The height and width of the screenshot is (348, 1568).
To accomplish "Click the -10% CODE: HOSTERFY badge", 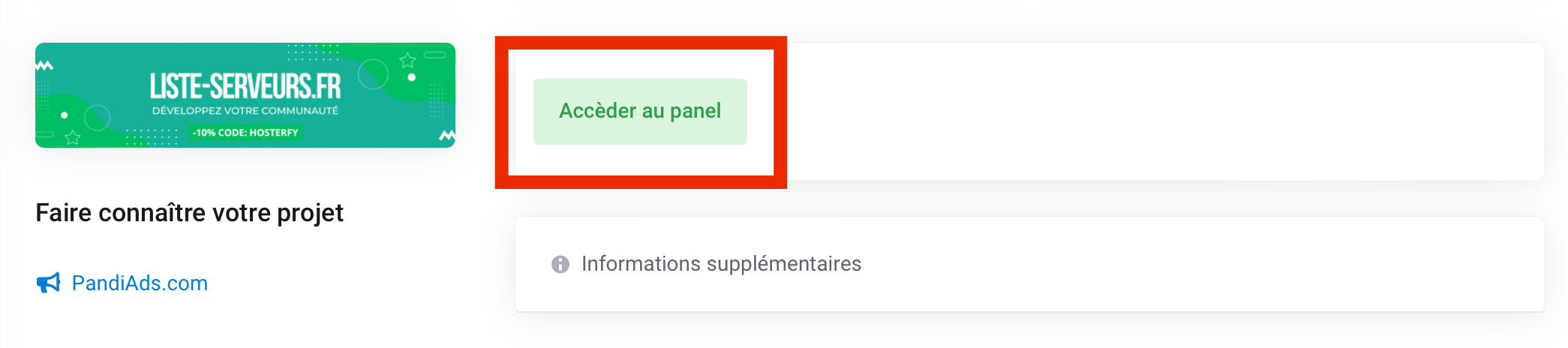I will pos(245,133).
